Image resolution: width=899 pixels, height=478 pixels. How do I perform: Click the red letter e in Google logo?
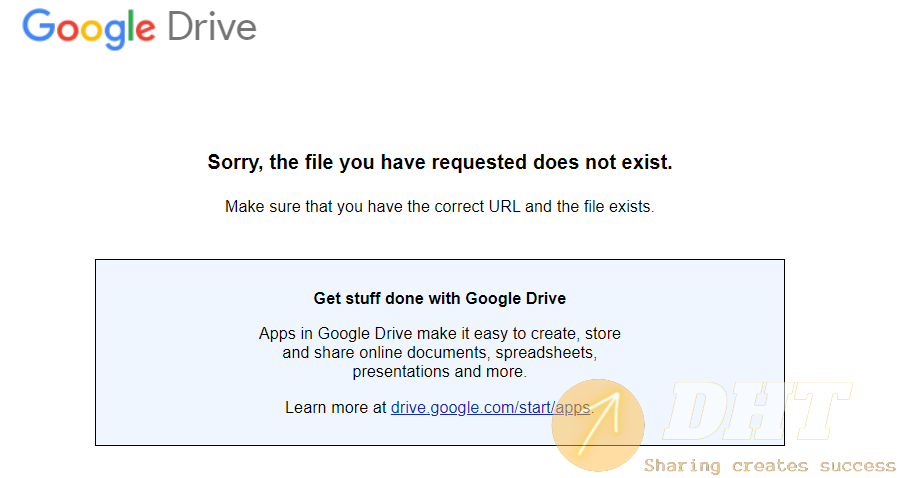(x=146, y=30)
